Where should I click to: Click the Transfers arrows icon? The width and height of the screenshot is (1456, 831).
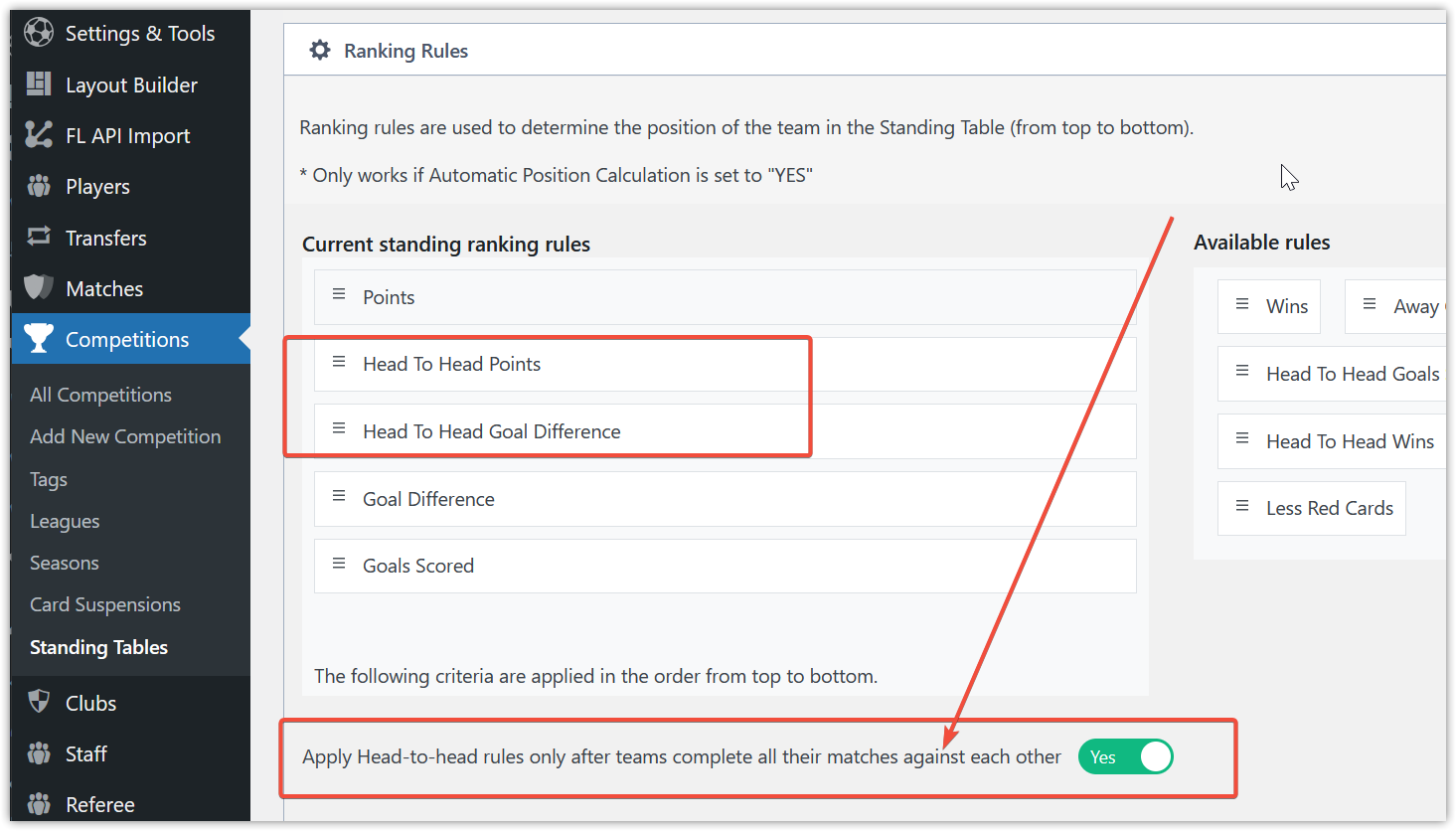[39, 237]
